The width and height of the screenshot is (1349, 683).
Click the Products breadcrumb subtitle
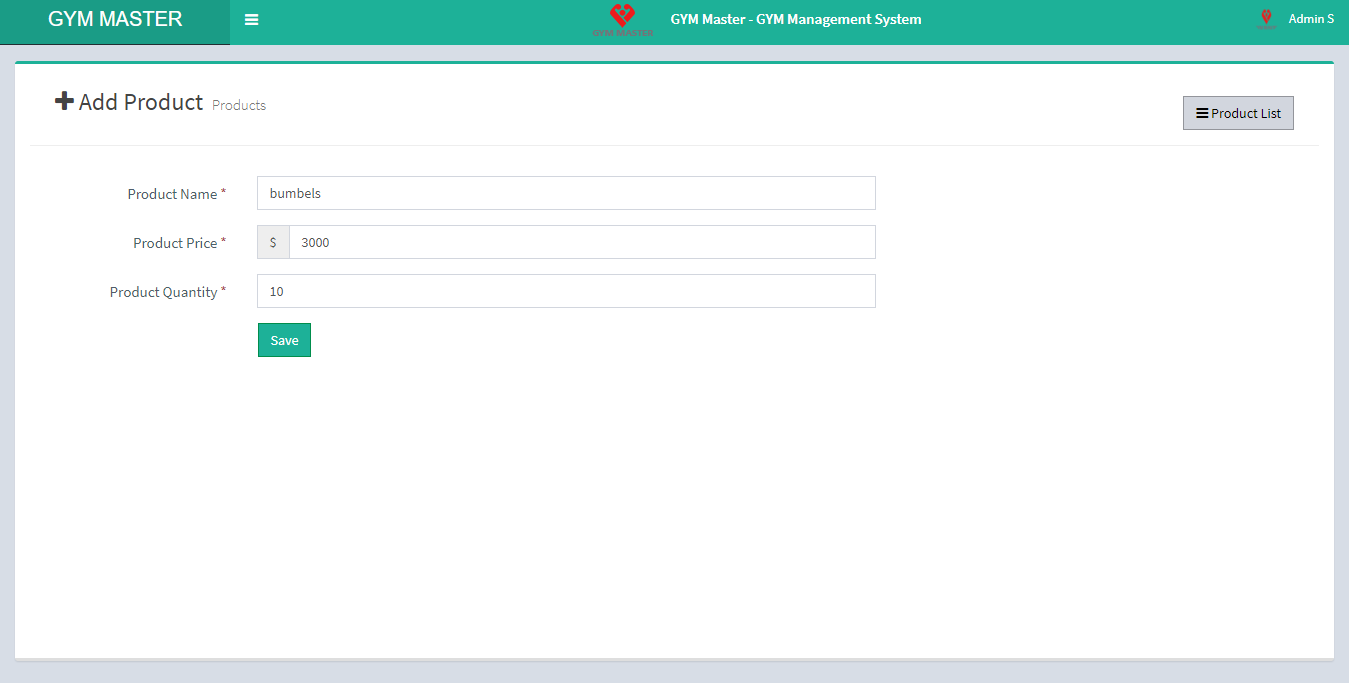[239, 105]
